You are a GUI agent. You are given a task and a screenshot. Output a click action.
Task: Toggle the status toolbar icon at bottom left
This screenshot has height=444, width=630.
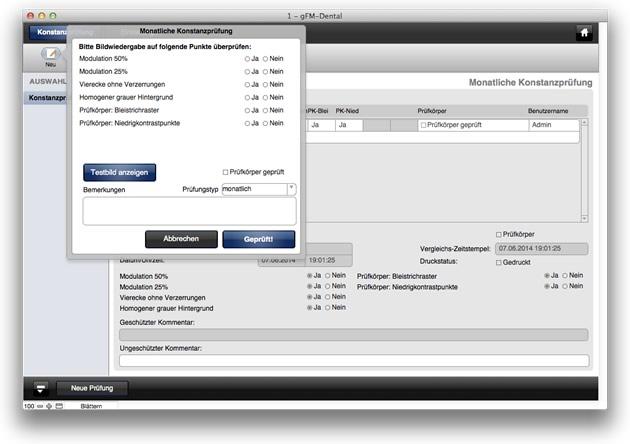tap(60, 406)
